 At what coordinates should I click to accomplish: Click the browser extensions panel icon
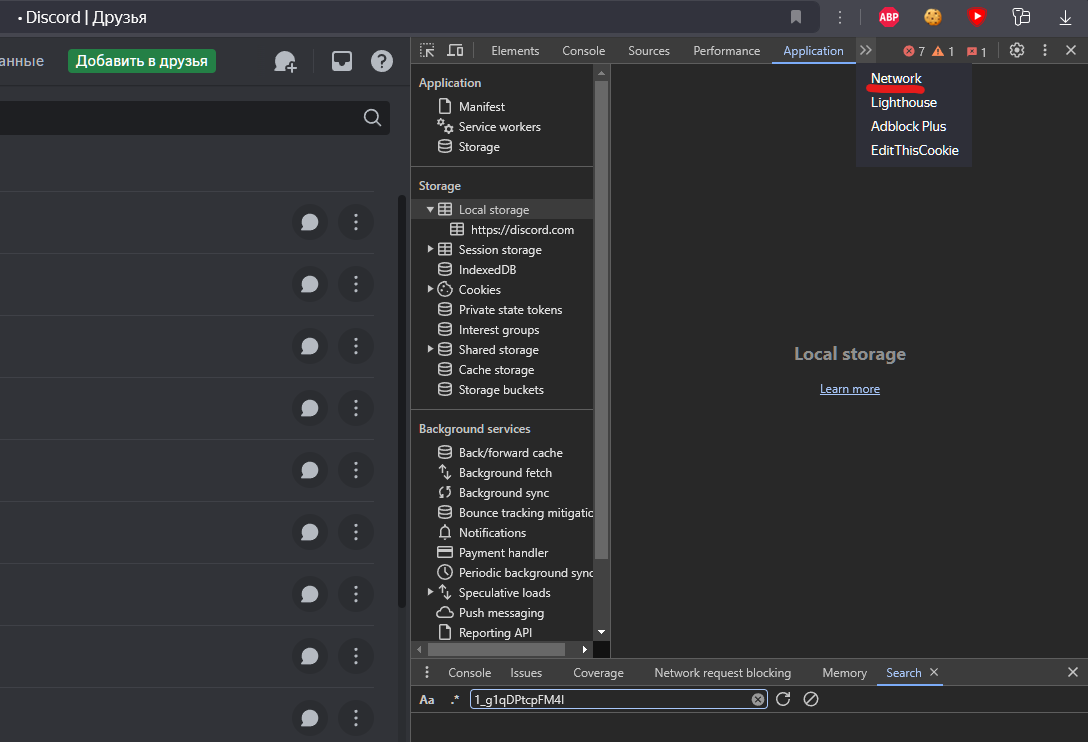click(x=1021, y=17)
